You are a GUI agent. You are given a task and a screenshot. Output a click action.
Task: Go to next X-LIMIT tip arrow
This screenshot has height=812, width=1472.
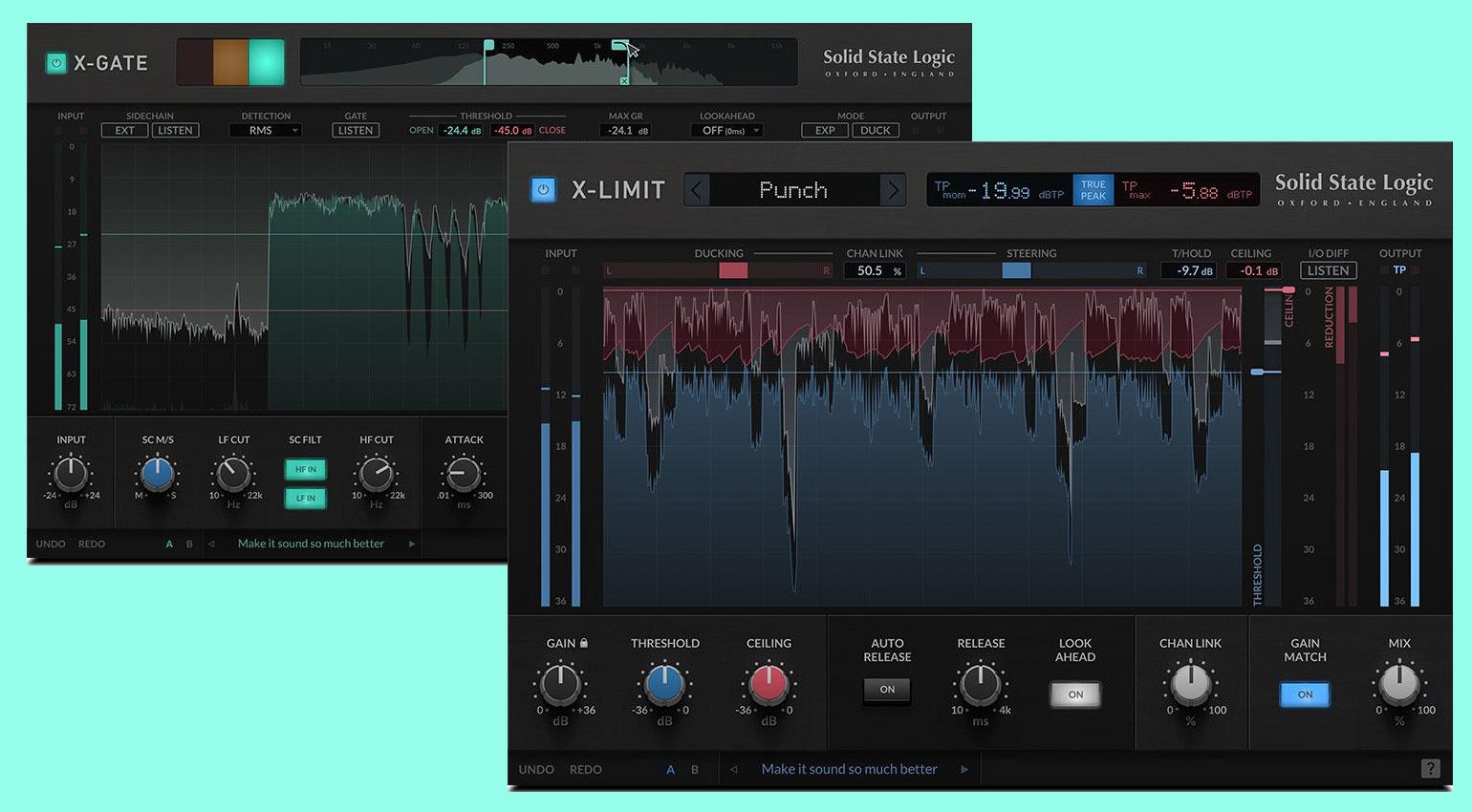pos(964,769)
